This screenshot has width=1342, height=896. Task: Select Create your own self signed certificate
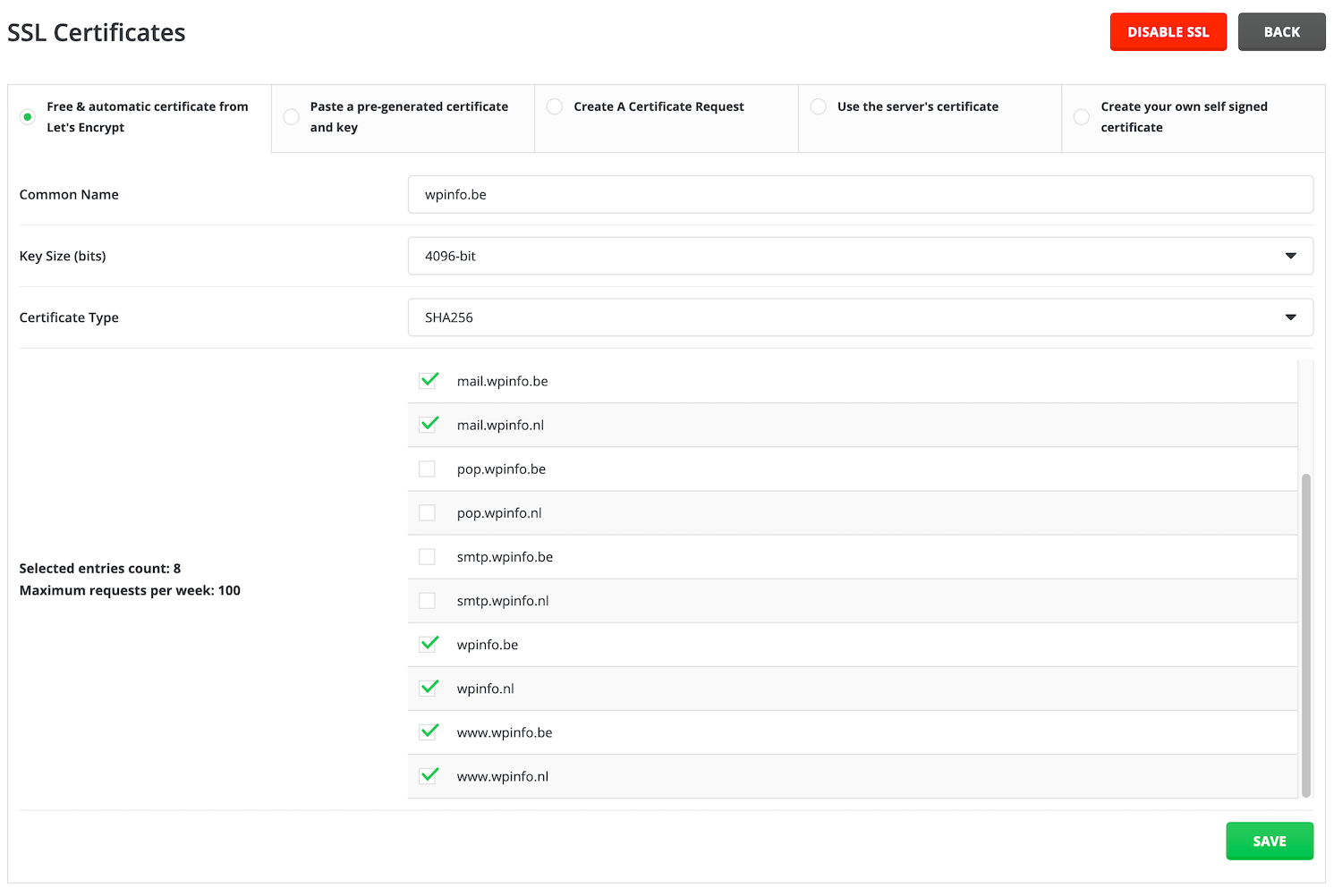click(1082, 117)
